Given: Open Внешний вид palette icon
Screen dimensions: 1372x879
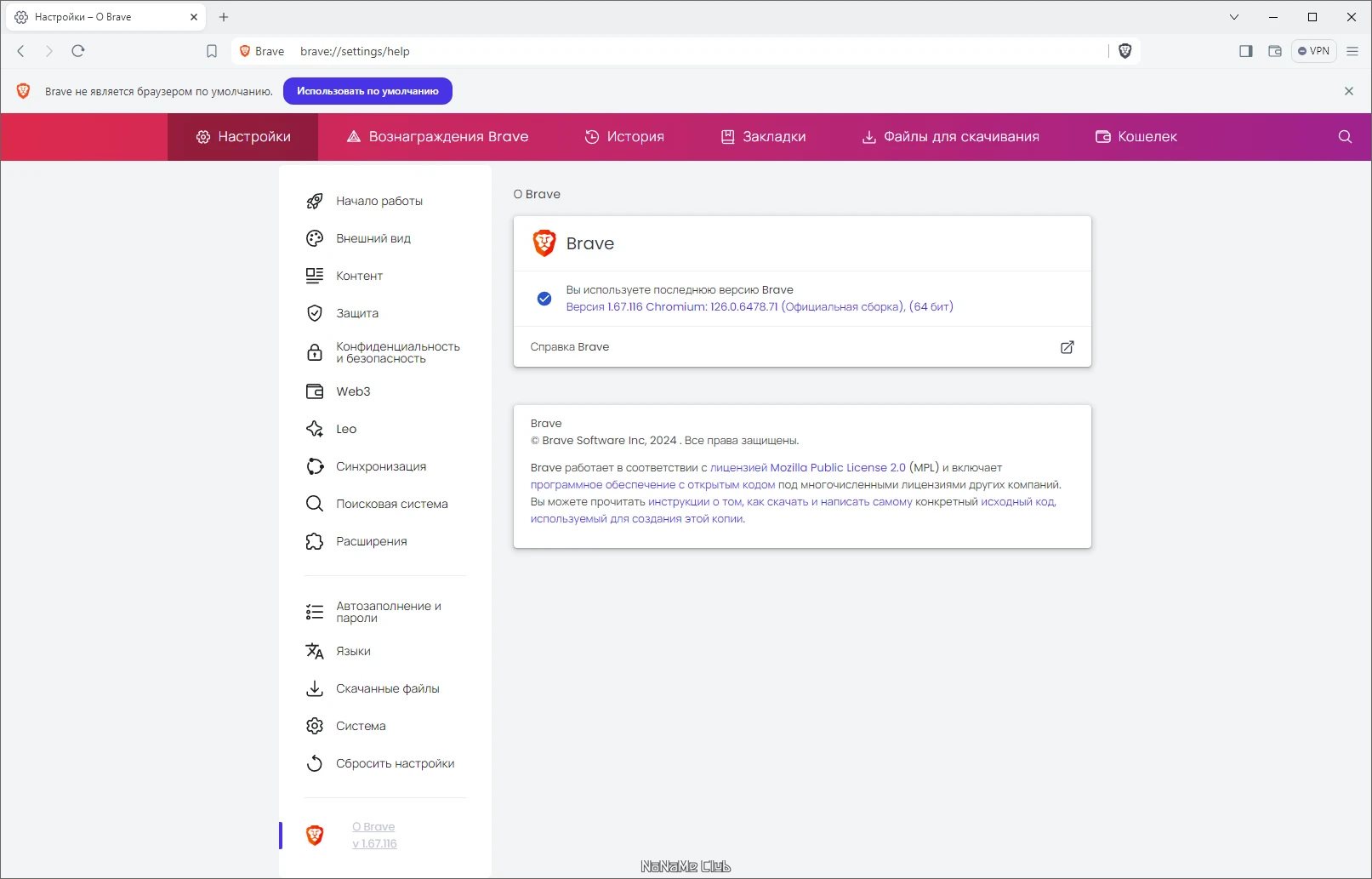Looking at the screenshot, I should coord(315,238).
